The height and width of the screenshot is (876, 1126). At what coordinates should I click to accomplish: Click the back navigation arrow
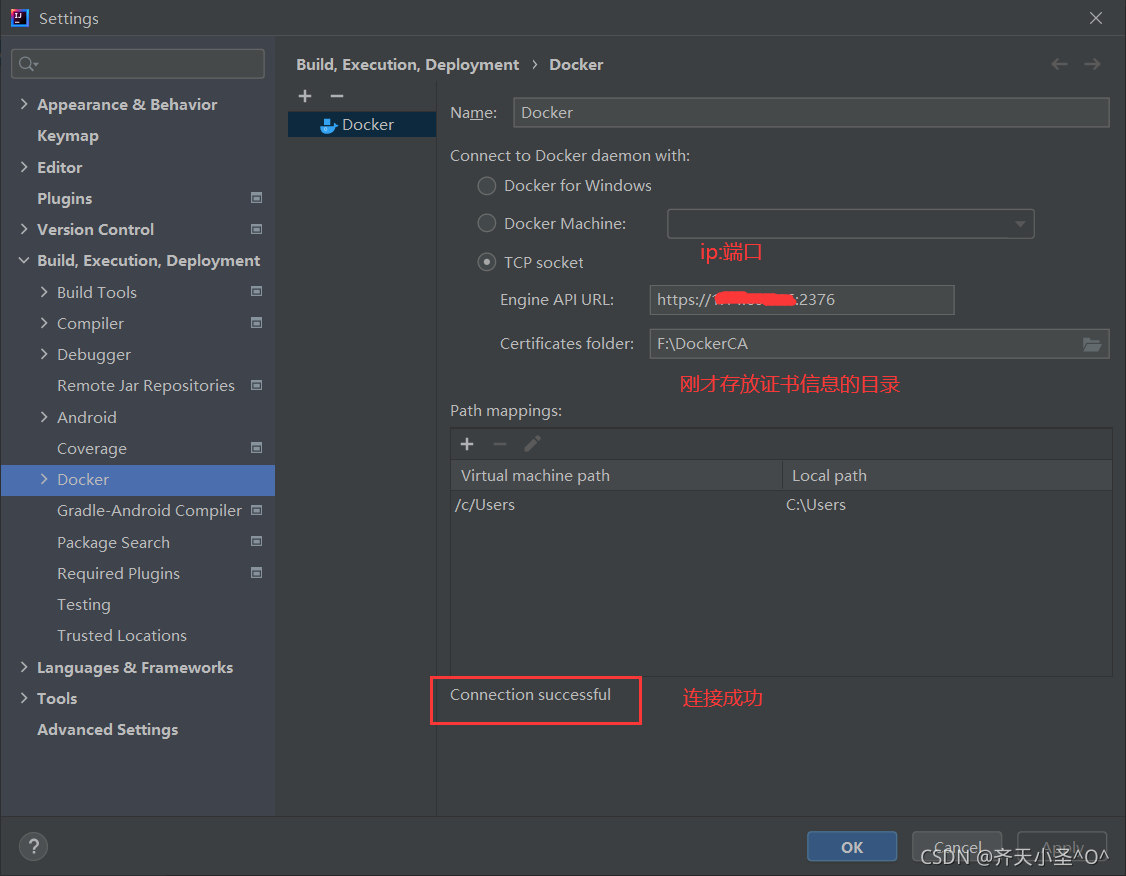coord(1059,64)
